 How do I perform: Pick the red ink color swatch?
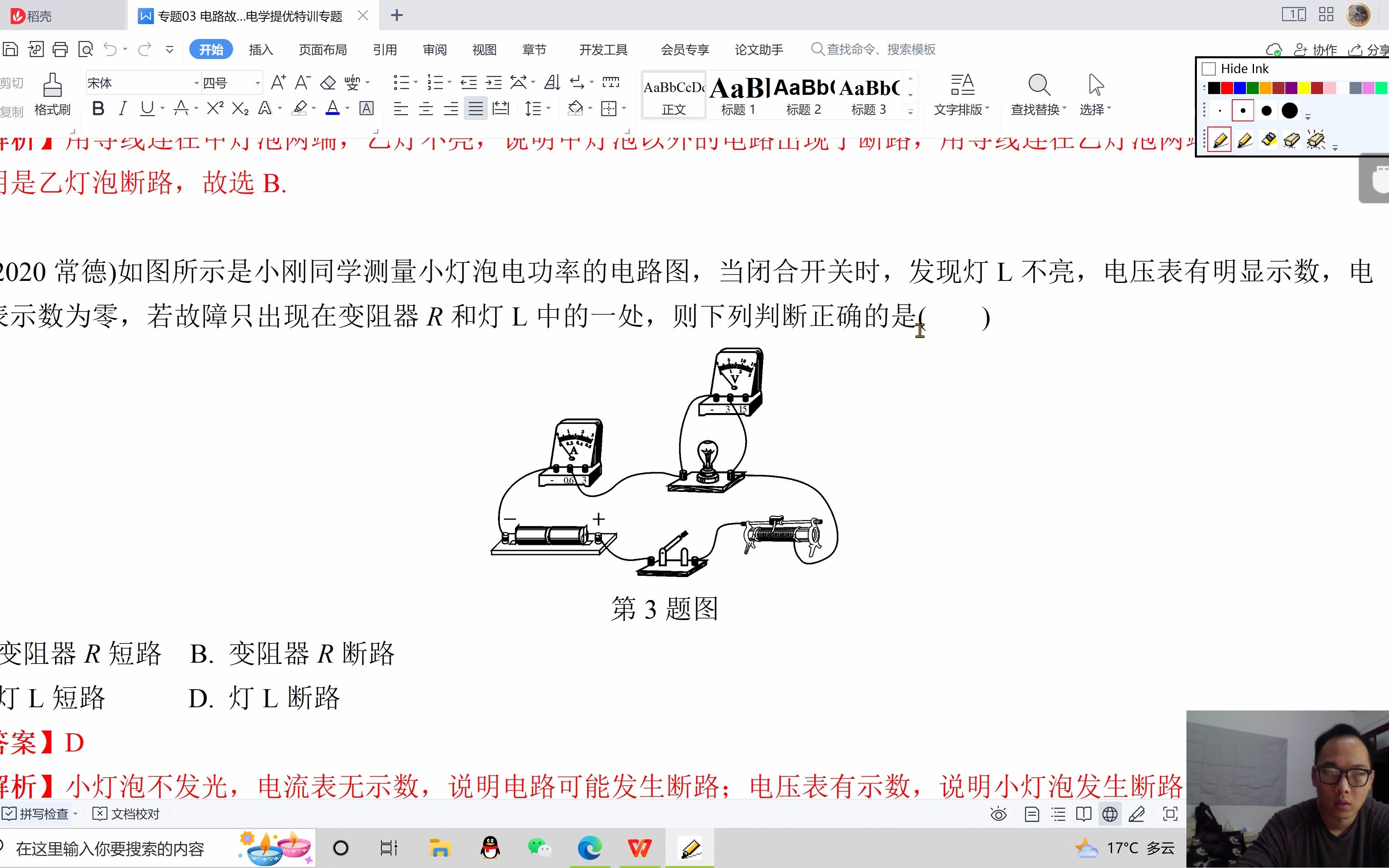pyautogui.click(x=1227, y=88)
